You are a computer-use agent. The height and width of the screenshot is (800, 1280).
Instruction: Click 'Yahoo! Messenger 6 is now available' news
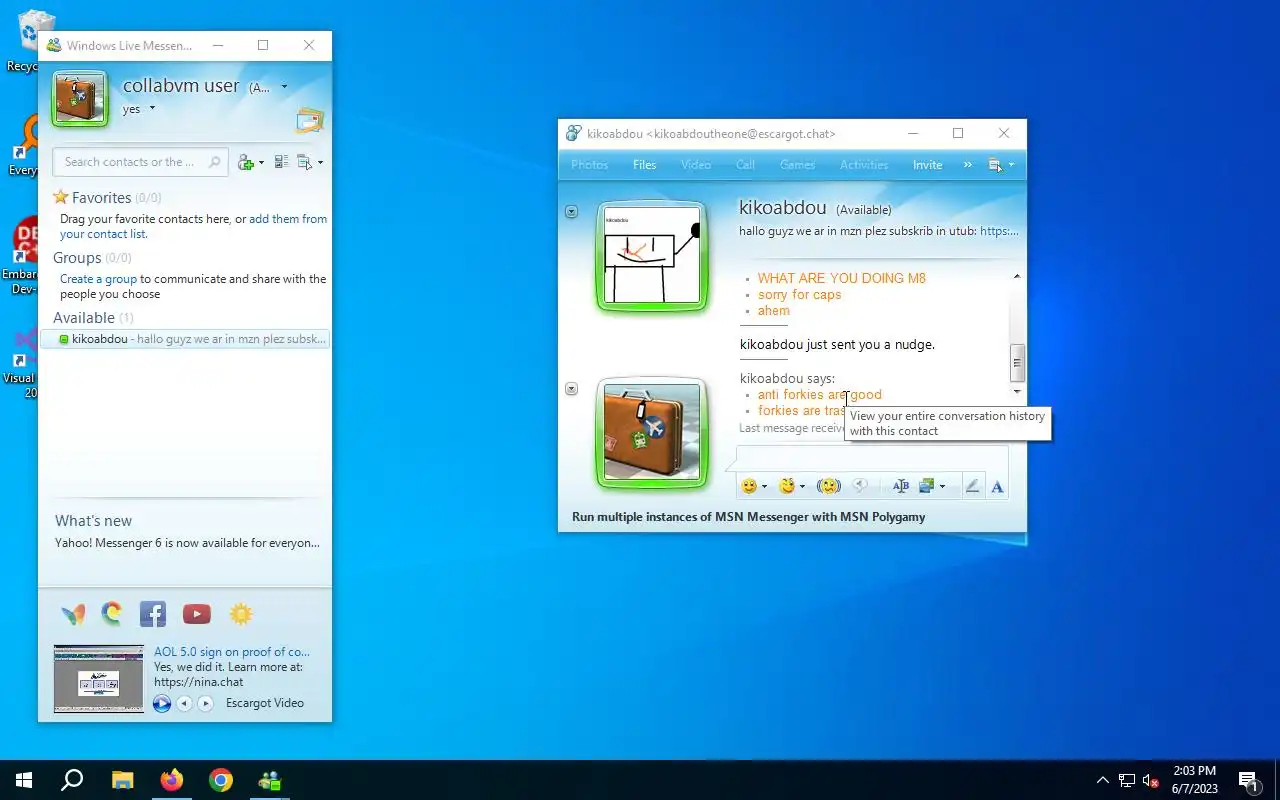click(x=187, y=543)
